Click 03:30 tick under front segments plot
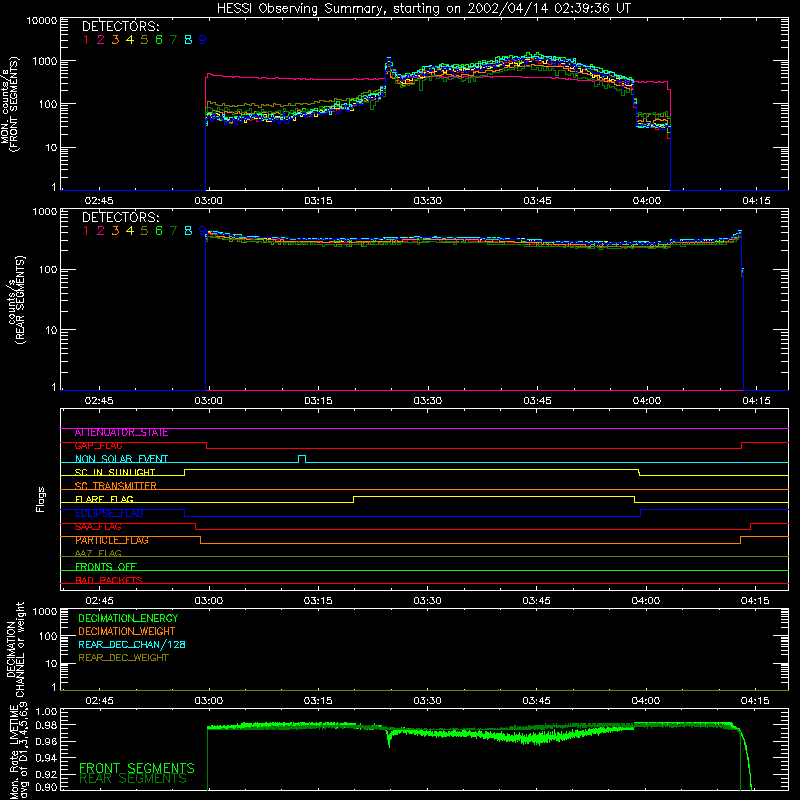Image resolution: width=800 pixels, height=800 pixels. pos(428,201)
